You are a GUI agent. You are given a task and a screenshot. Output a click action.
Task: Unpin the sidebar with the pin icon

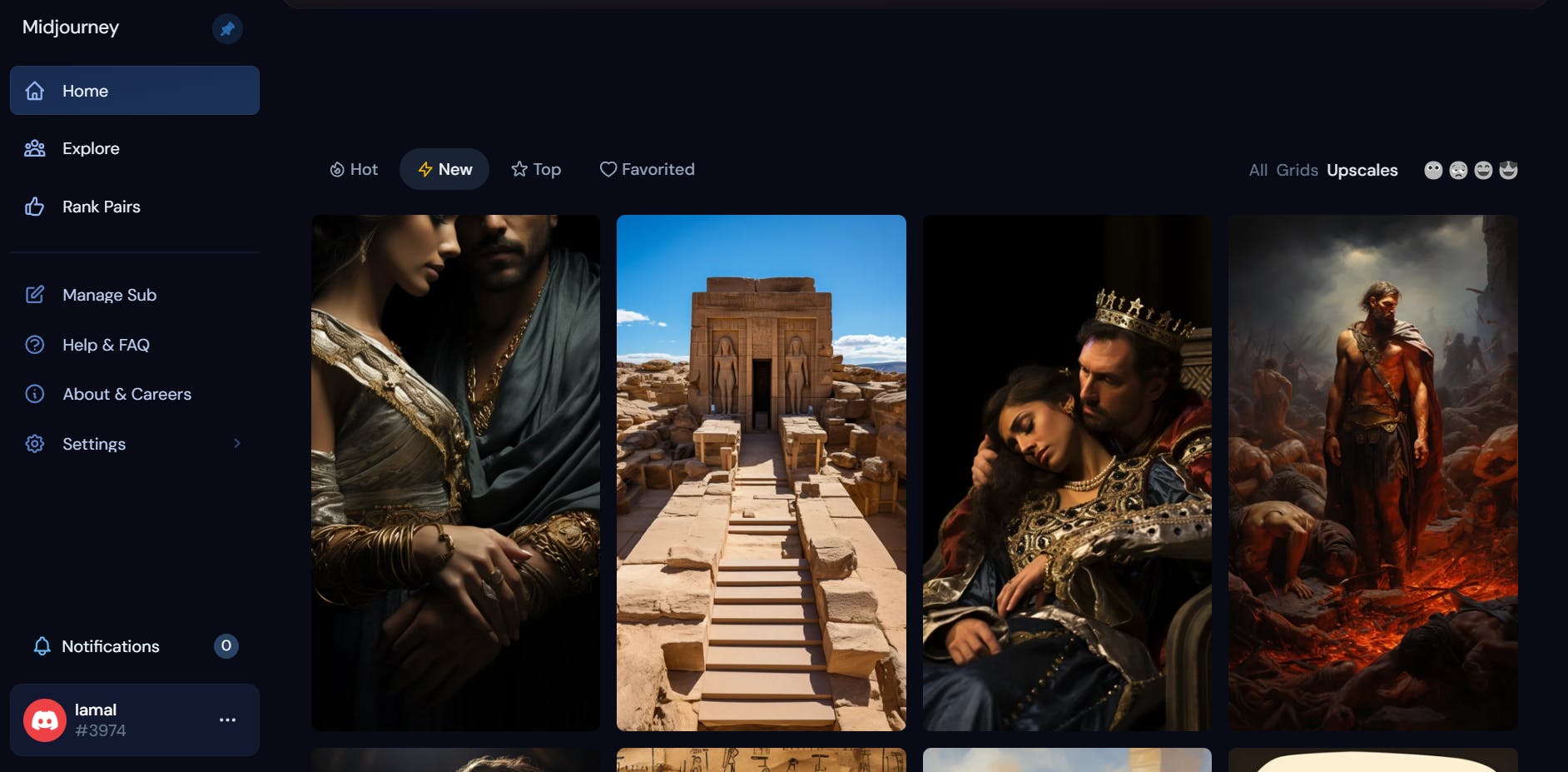[x=227, y=29]
